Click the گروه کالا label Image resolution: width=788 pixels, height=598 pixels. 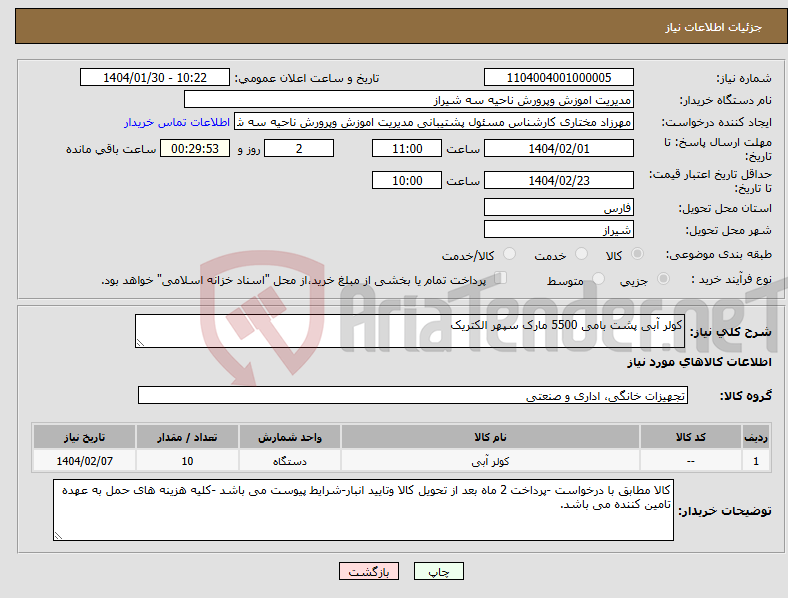746,396
